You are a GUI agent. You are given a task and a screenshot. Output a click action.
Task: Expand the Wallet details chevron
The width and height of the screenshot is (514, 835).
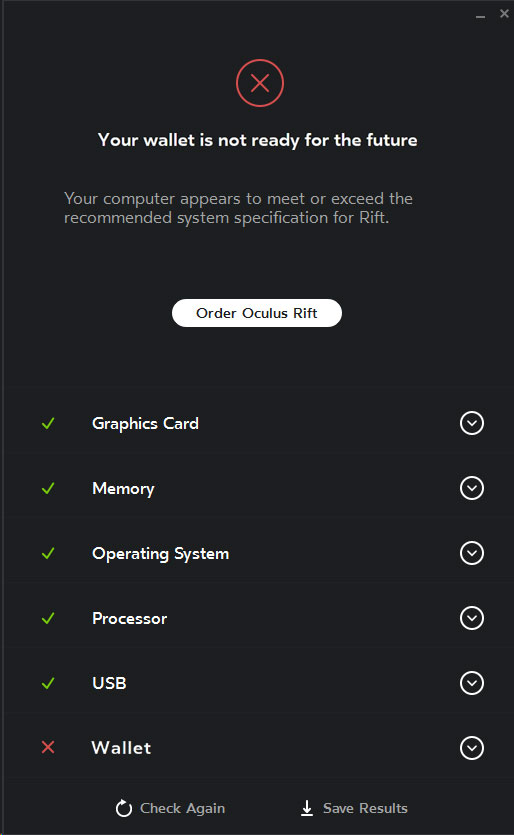472,748
